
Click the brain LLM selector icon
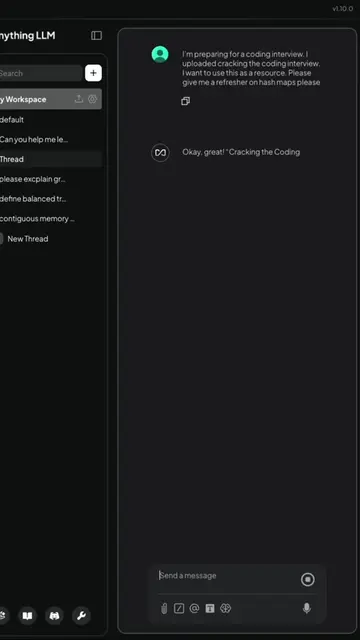[226, 609]
